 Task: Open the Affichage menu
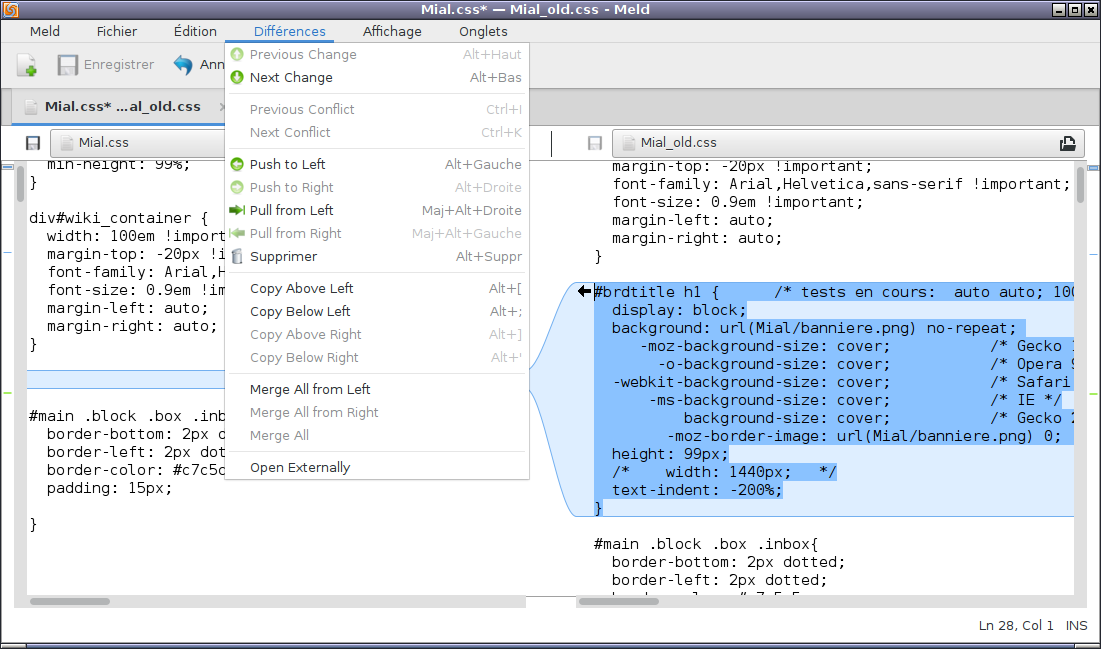392,32
